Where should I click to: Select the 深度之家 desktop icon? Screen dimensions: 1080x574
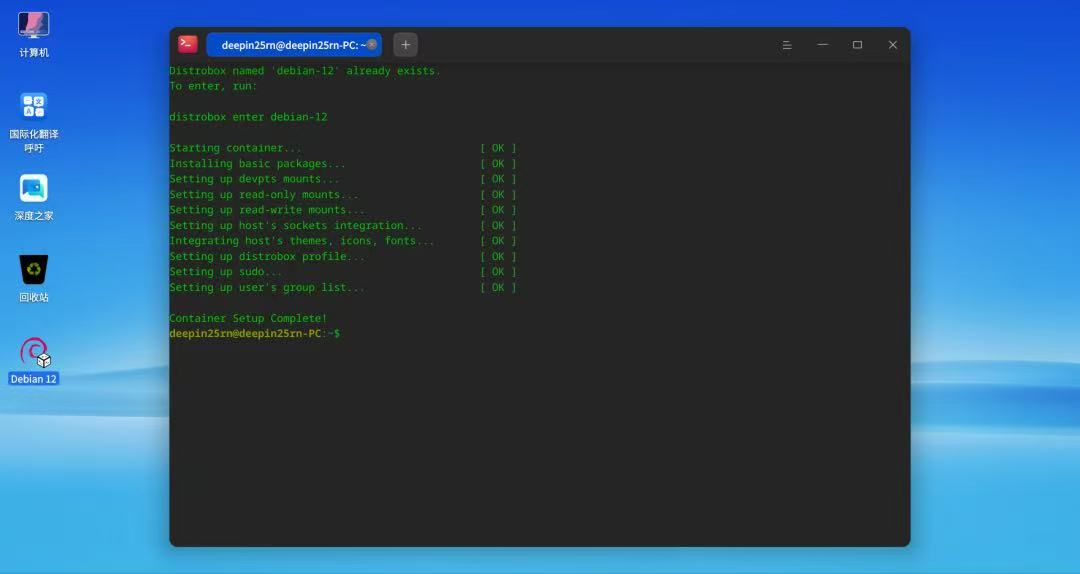pyautogui.click(x=33, y=197)
